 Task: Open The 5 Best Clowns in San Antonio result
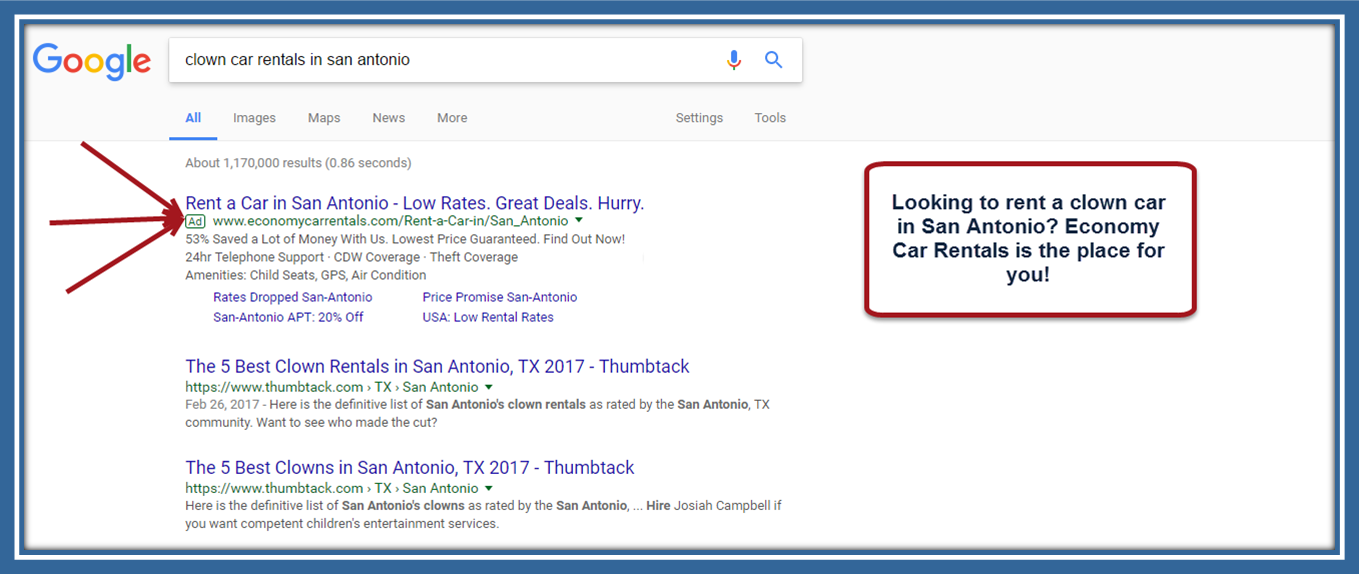[x=410, y=468]
